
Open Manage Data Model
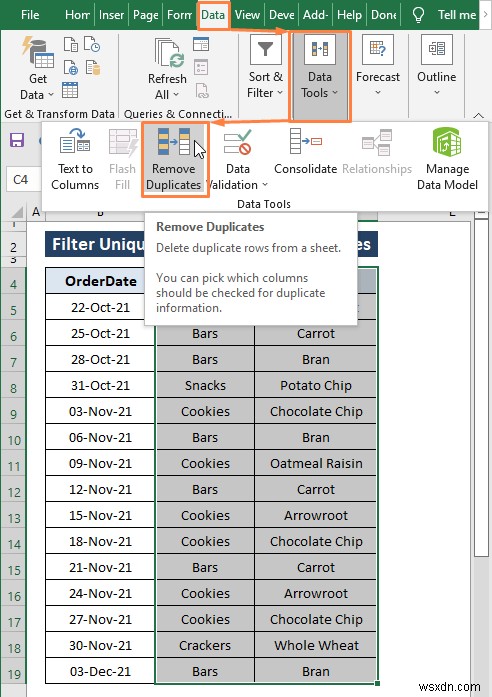tap(447, 159)
